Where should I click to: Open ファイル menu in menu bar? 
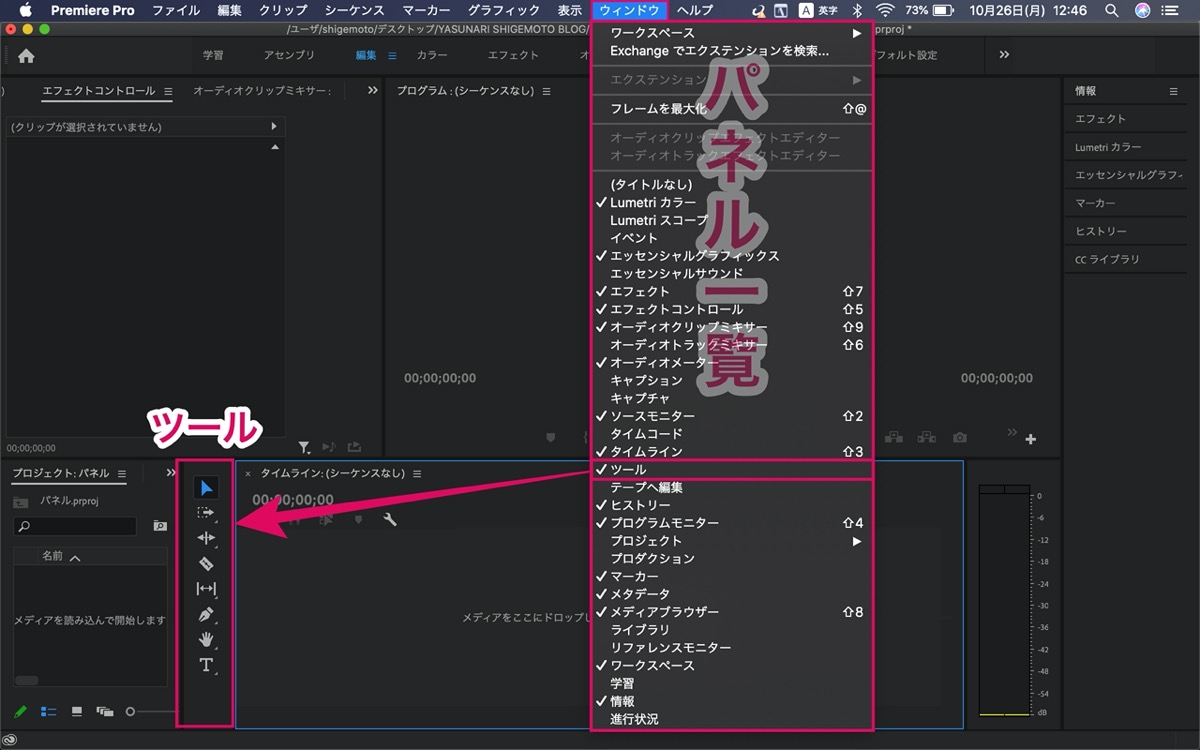tap(176, 10)
